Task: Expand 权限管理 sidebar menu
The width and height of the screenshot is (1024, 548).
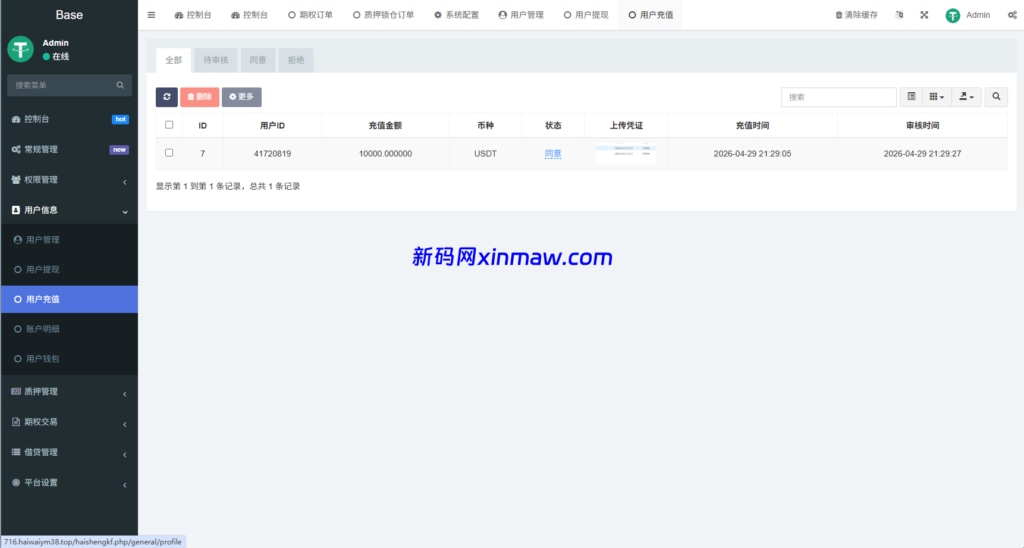Action: click(69, 180)
